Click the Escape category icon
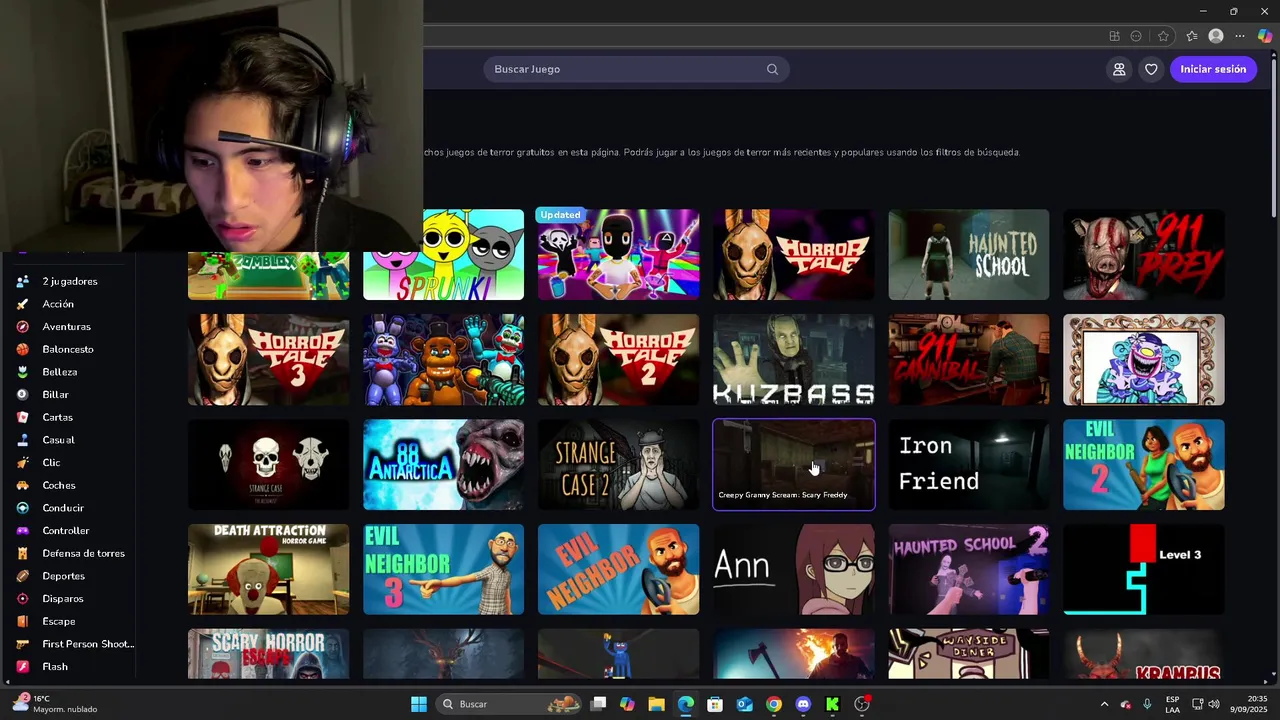 coord(22,621)
